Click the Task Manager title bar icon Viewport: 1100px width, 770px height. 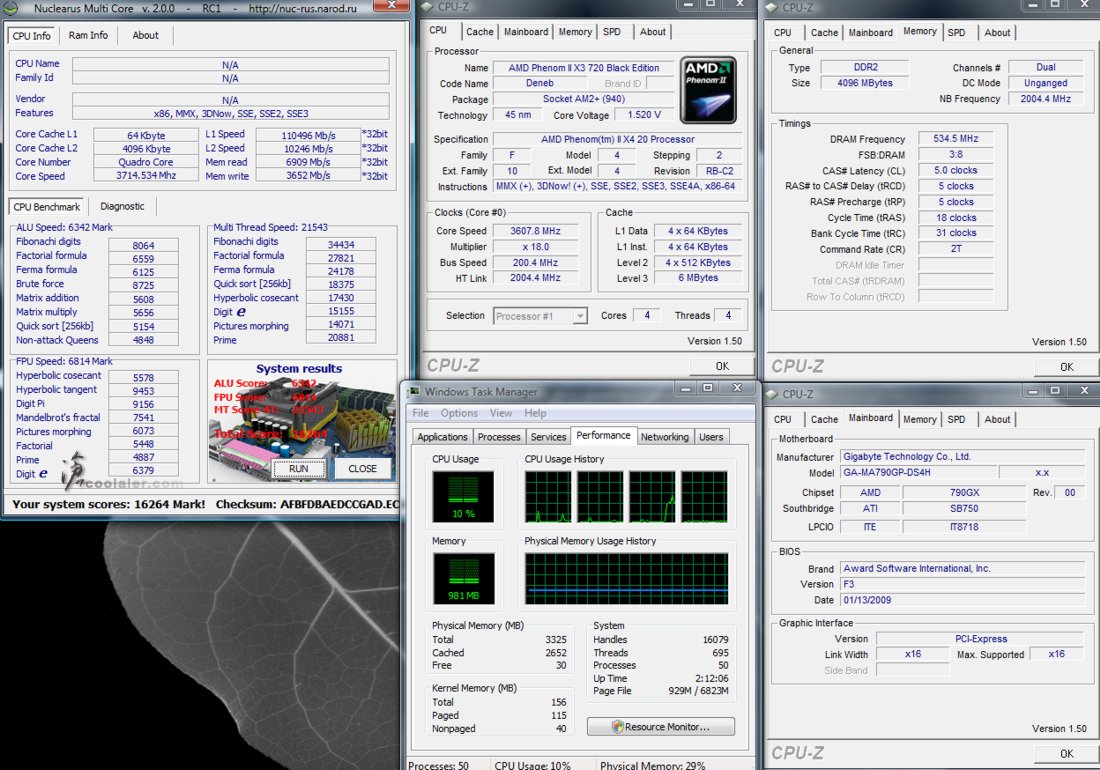click(414, 391)
